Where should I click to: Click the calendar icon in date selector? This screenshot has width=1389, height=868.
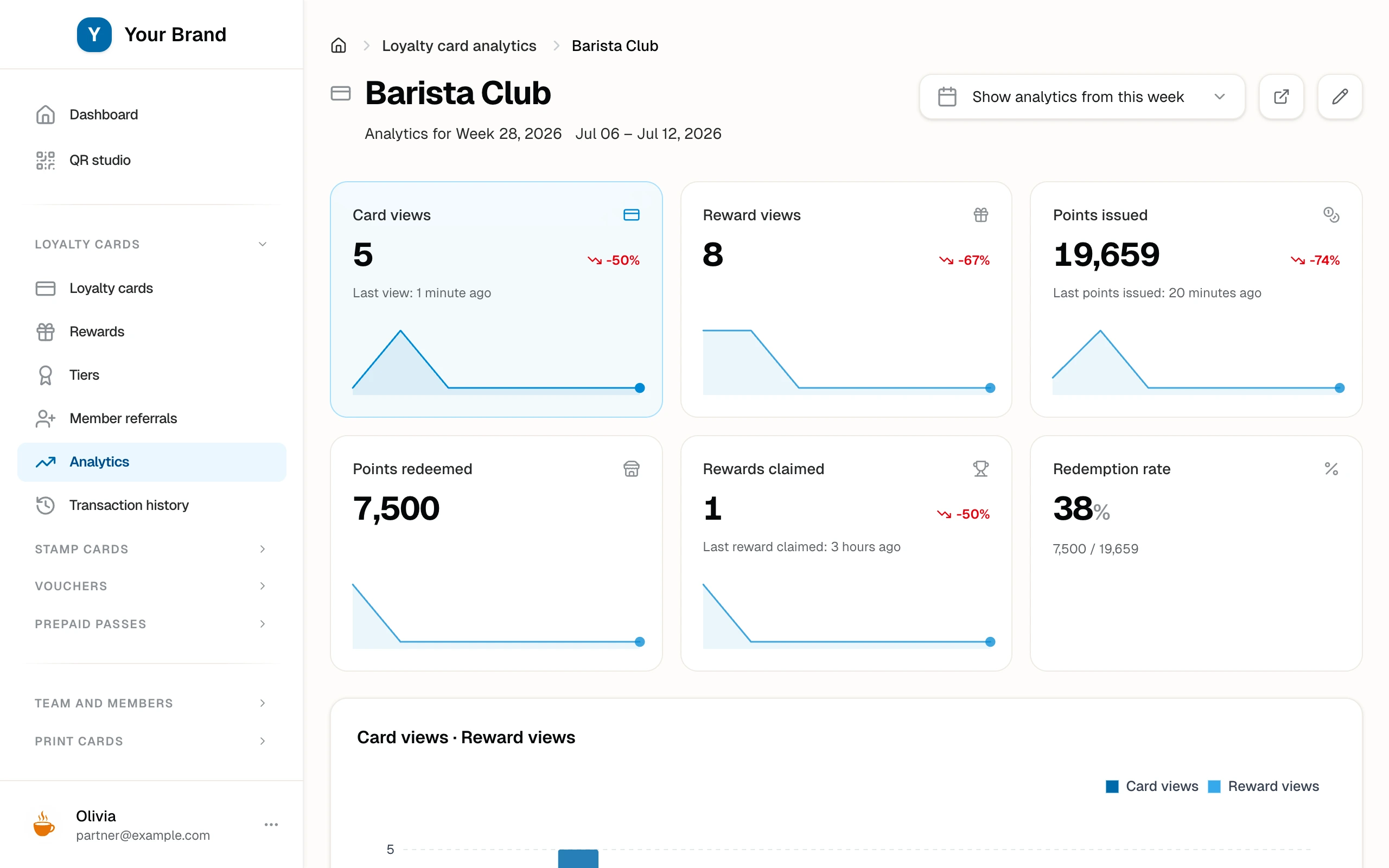coord(947,97)
